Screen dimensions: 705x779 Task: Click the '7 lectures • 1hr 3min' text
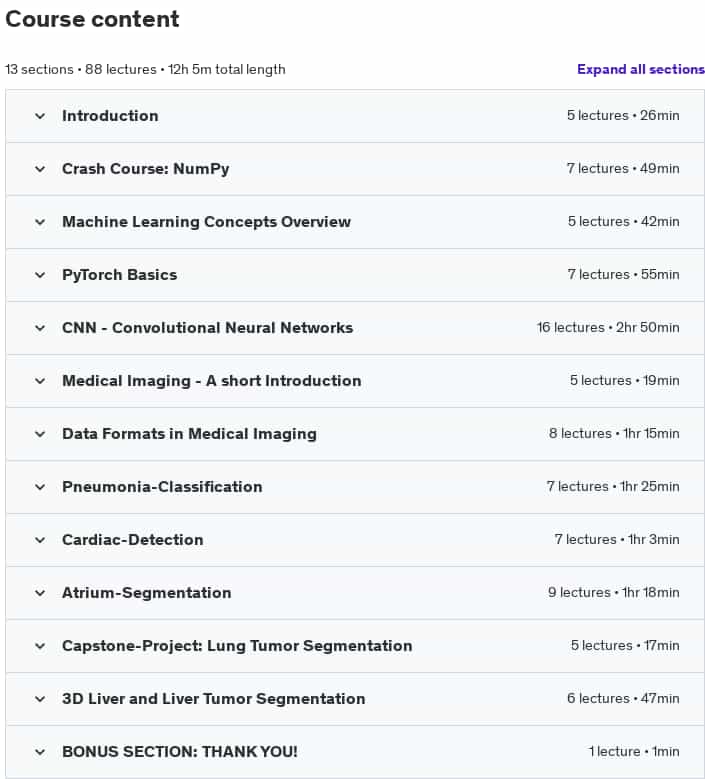point(617,539)
